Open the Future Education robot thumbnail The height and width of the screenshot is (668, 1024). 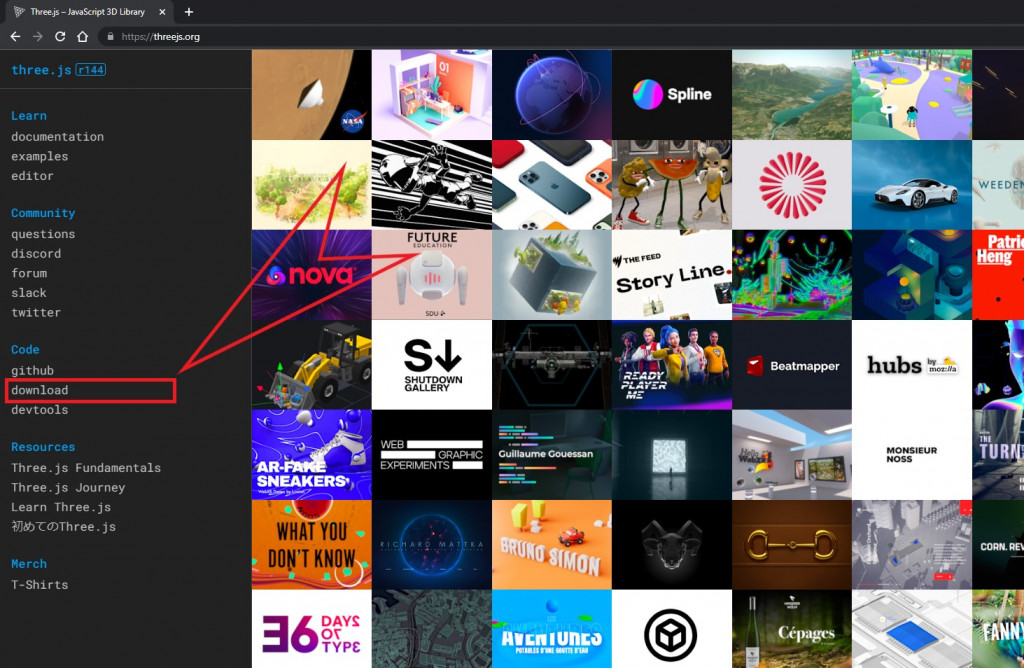[432, 275]
